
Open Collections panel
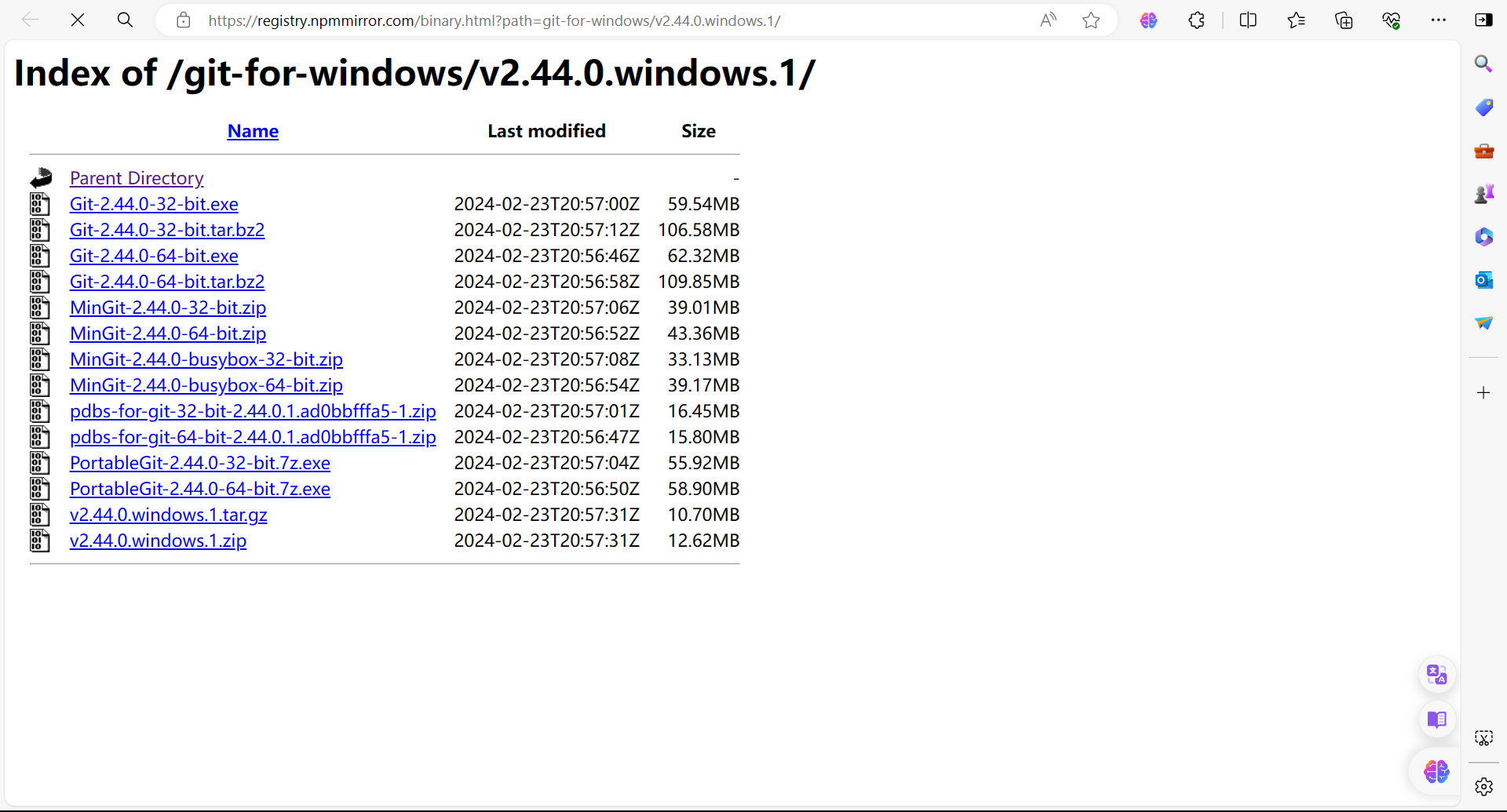point(1344,20)
